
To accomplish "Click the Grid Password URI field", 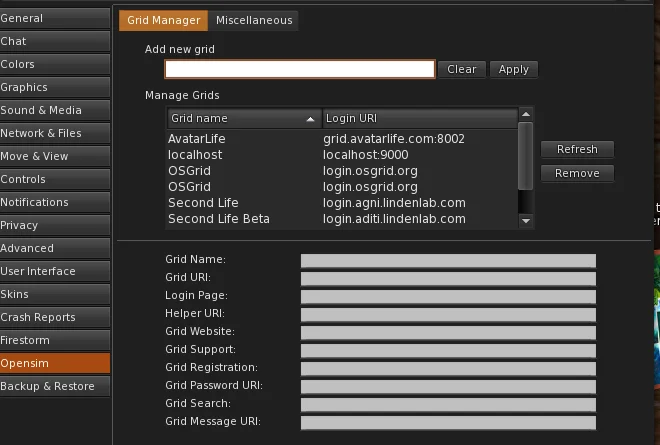I will (x=448, y=386).
